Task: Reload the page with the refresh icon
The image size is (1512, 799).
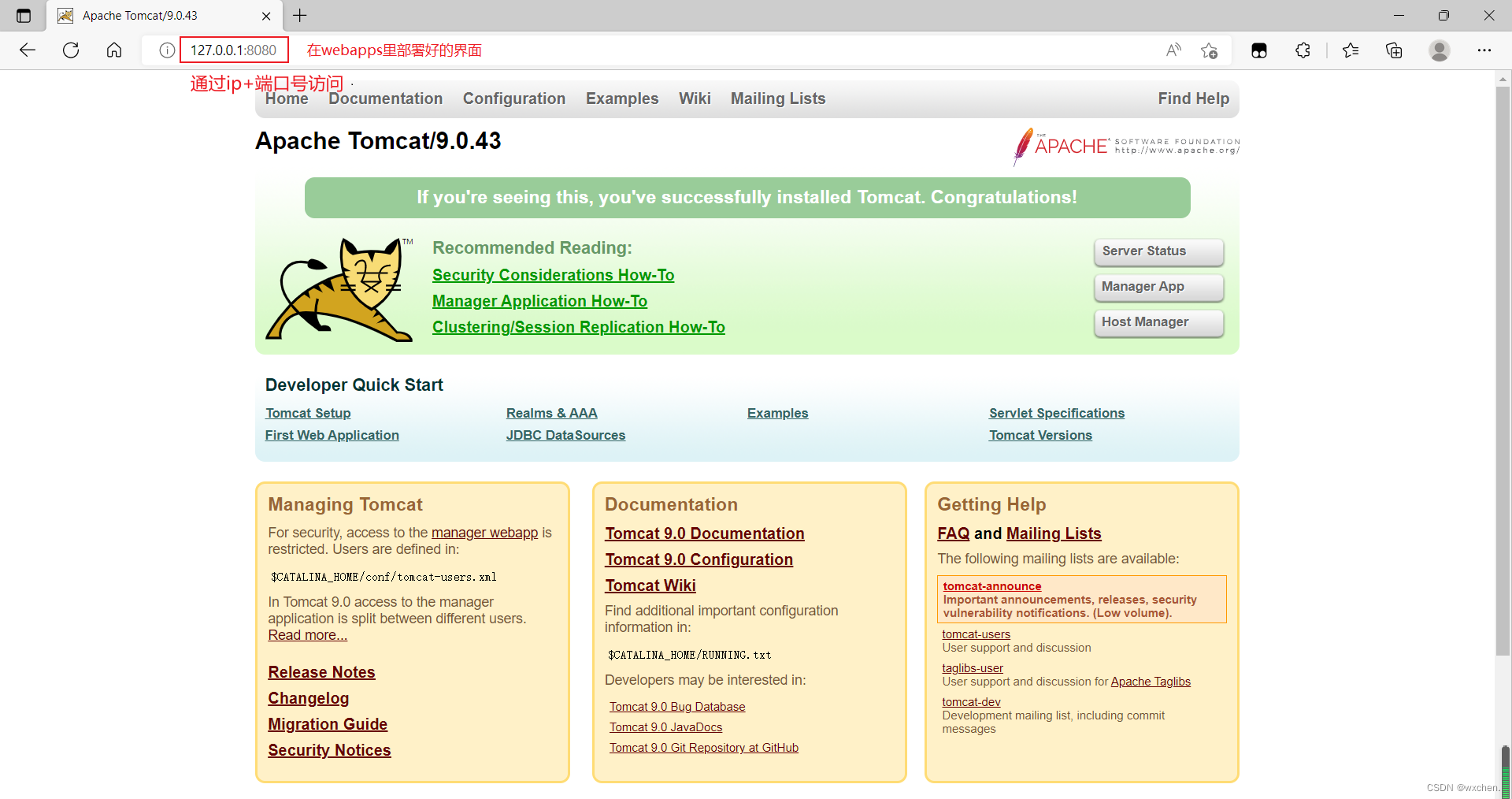Action: (x=71, y=50)
